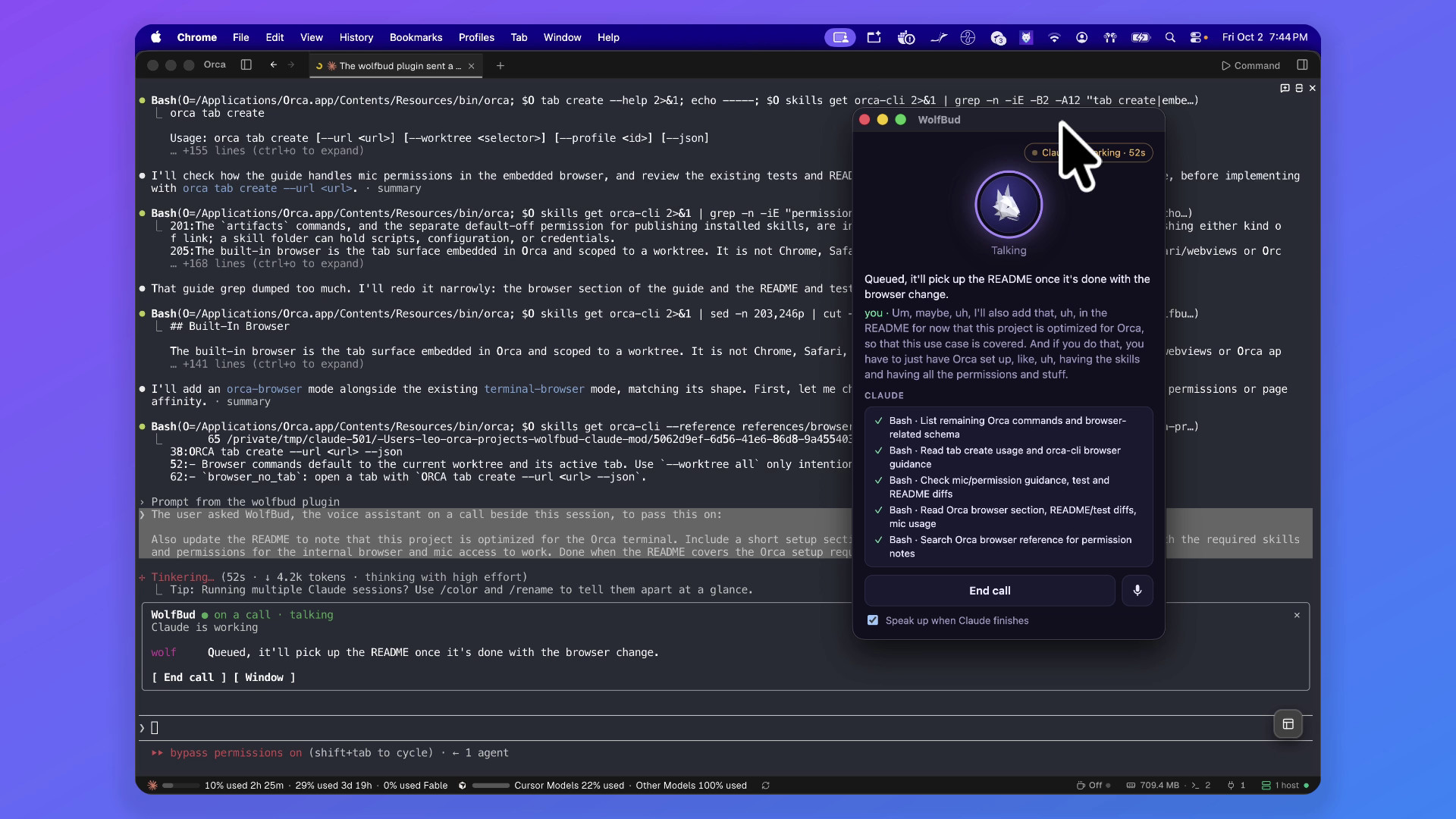1456x819 pixels.
Task: Click End call in terminal panel
Action: click(189, 677)
